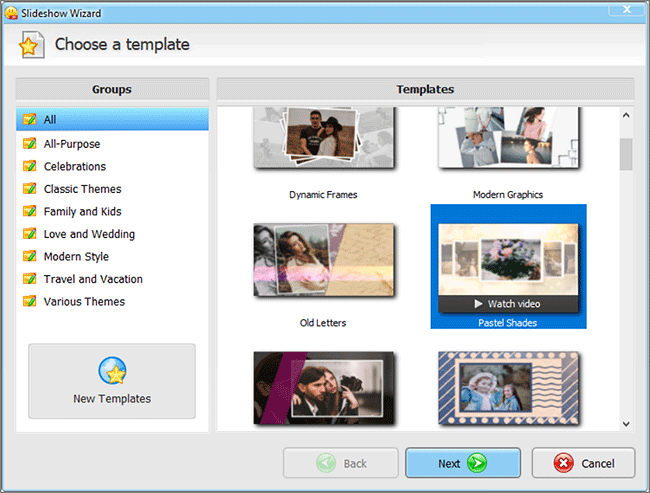
Task: Click the Old Letters label
Action: click(x=323, y=323)
